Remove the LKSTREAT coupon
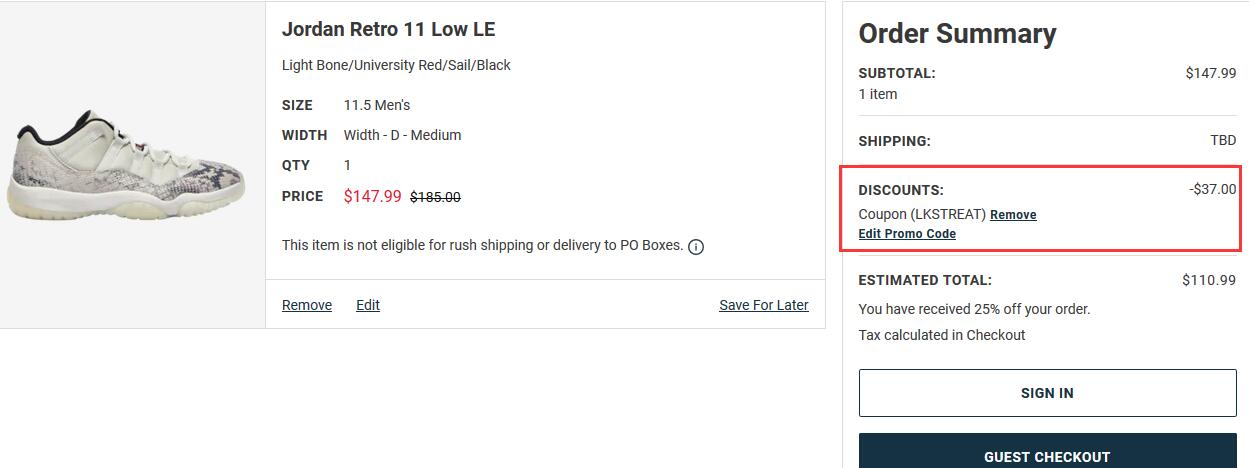Screen dimensions: 1249x468 (x=1013, y=215)
